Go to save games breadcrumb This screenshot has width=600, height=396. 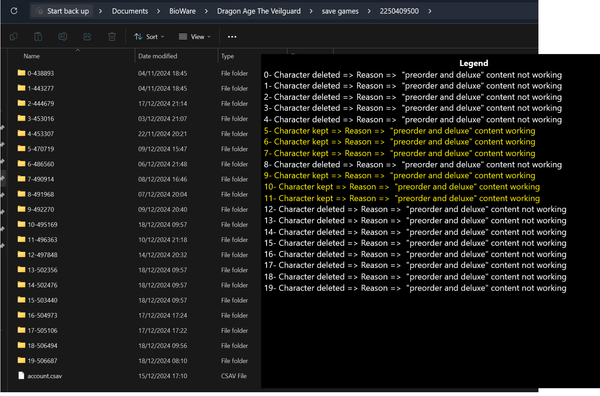click(340, 11)
